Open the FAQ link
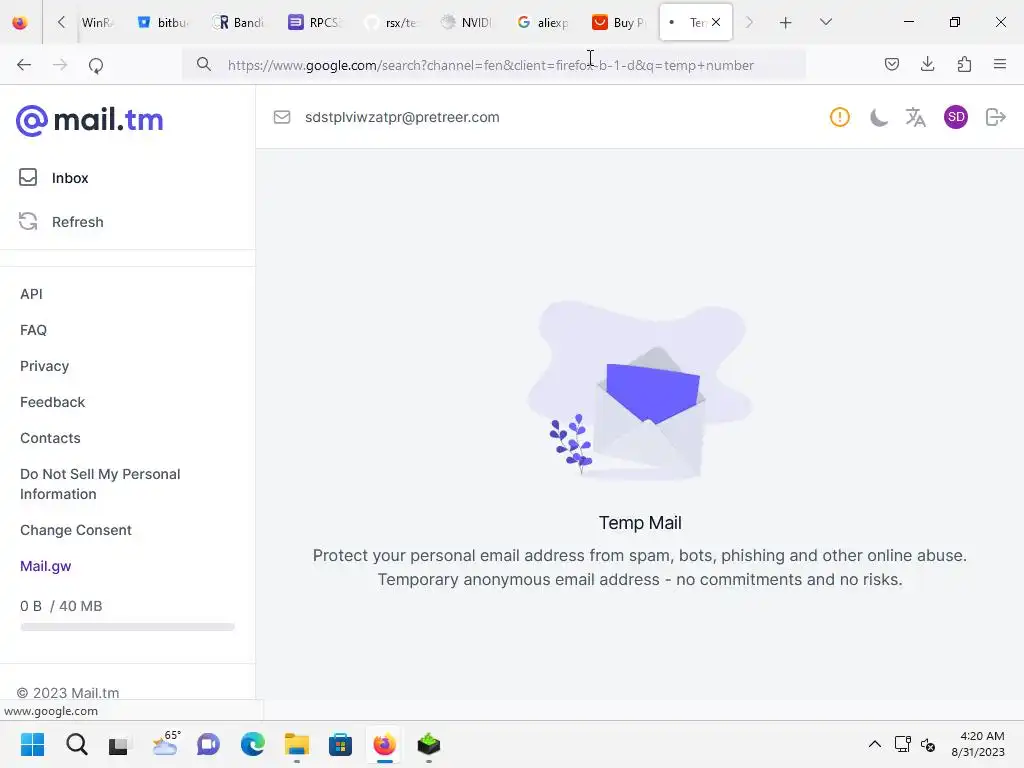The width and height of the screenshot is (1024, 768). (33, 330)
